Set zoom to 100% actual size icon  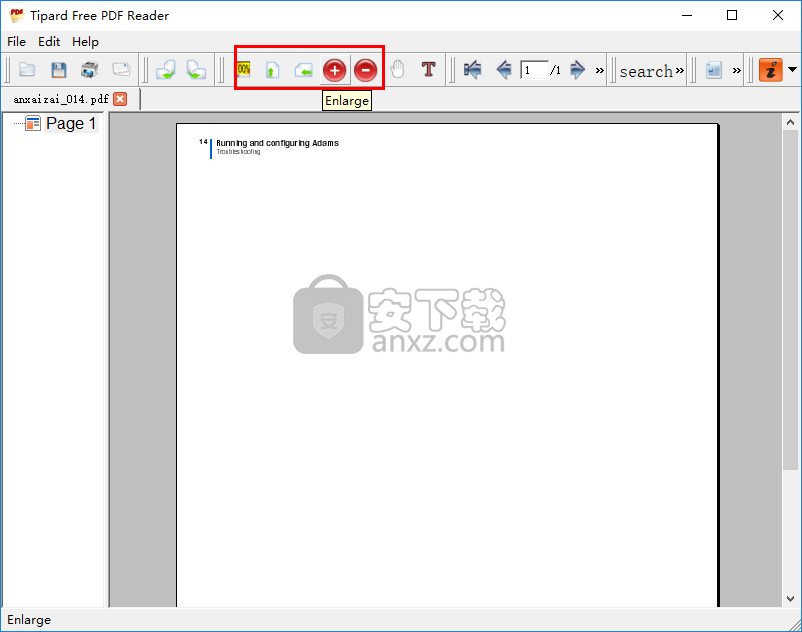tap(243, 70)
